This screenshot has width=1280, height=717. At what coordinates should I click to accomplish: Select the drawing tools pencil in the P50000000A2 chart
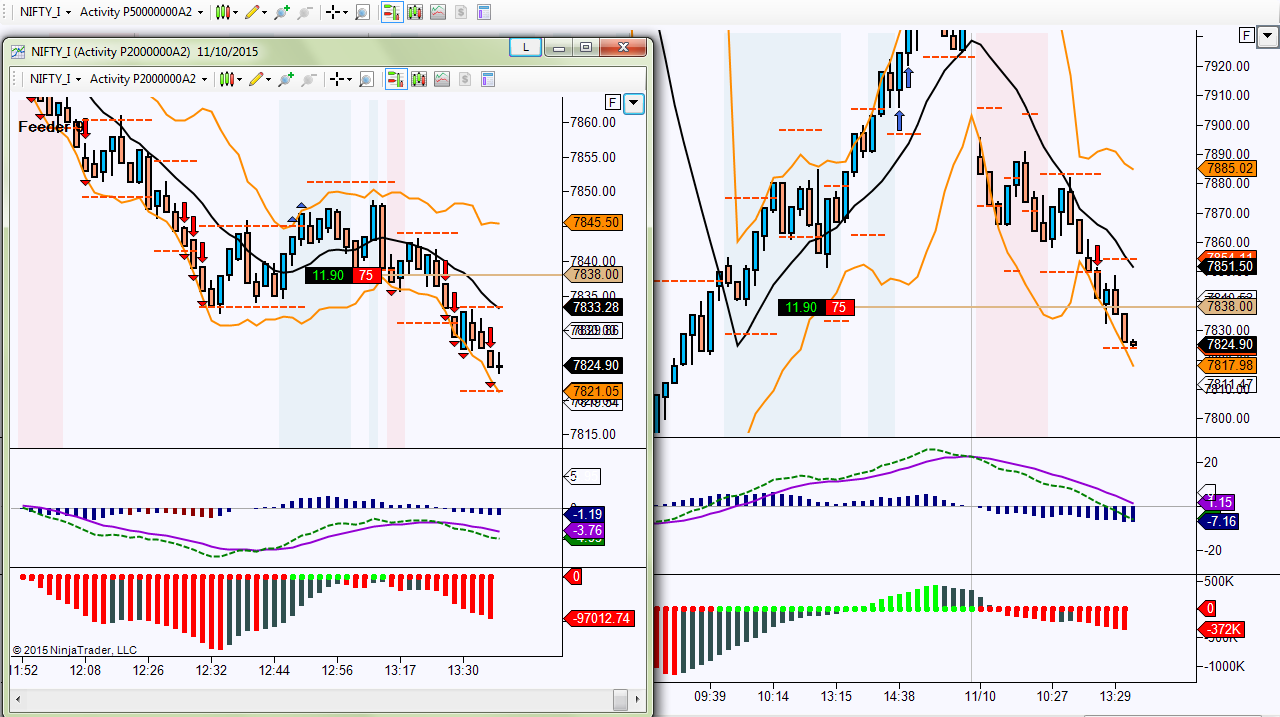(x=251, y=12)
